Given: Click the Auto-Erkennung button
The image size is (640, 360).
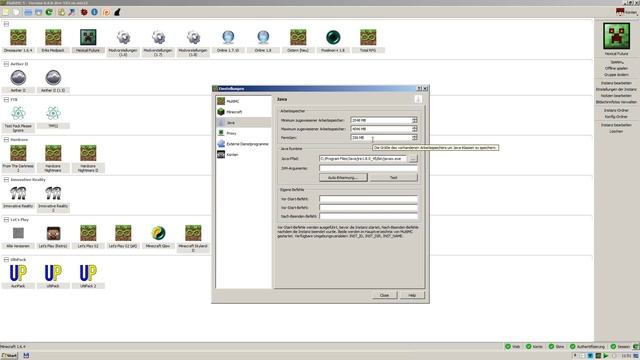Looking at the screenshot, I should click(x=343, y=178).
